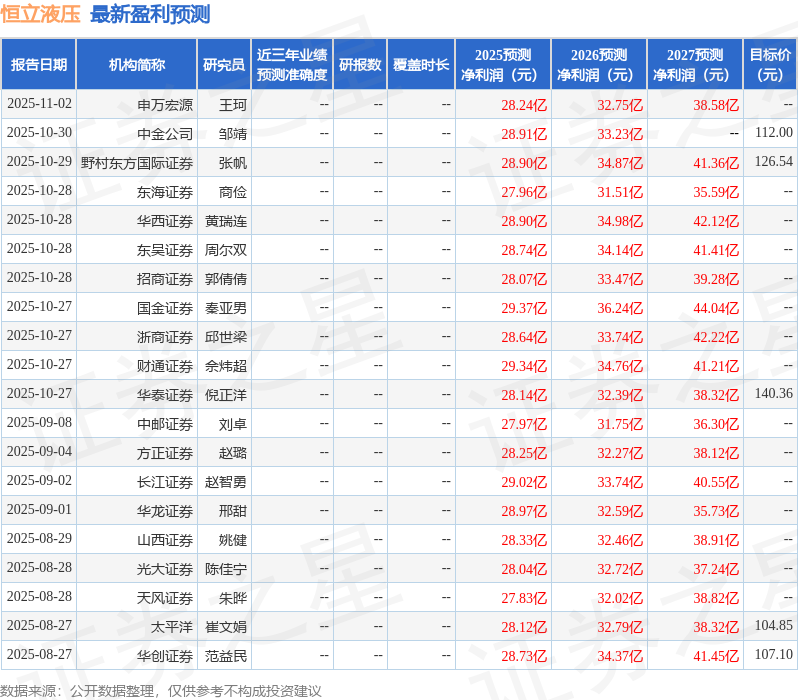Viewport: 798px width, 700px height.
Task: Click the 机构简称 column header
Action: [136, 65]
